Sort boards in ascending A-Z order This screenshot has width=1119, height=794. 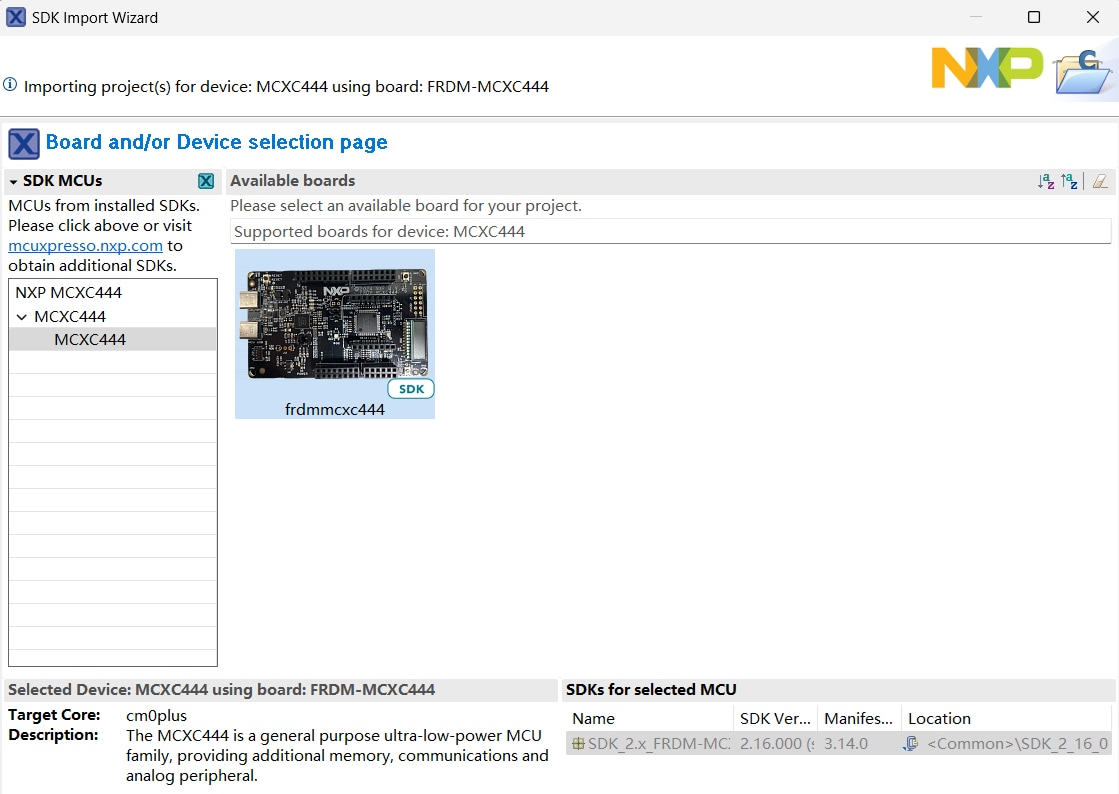click(x=1046, y=181)
